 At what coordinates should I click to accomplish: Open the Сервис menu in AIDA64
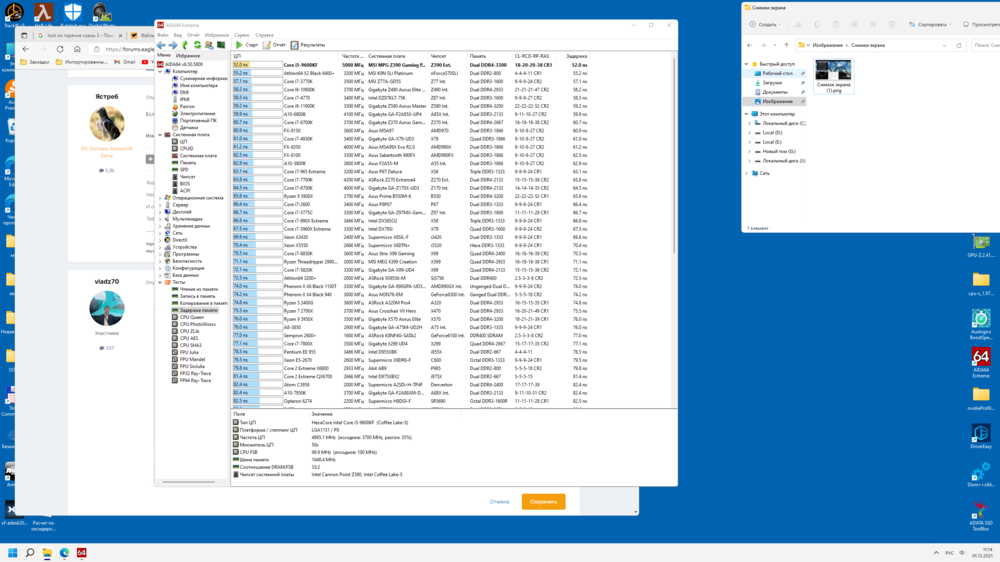point(242,35)
